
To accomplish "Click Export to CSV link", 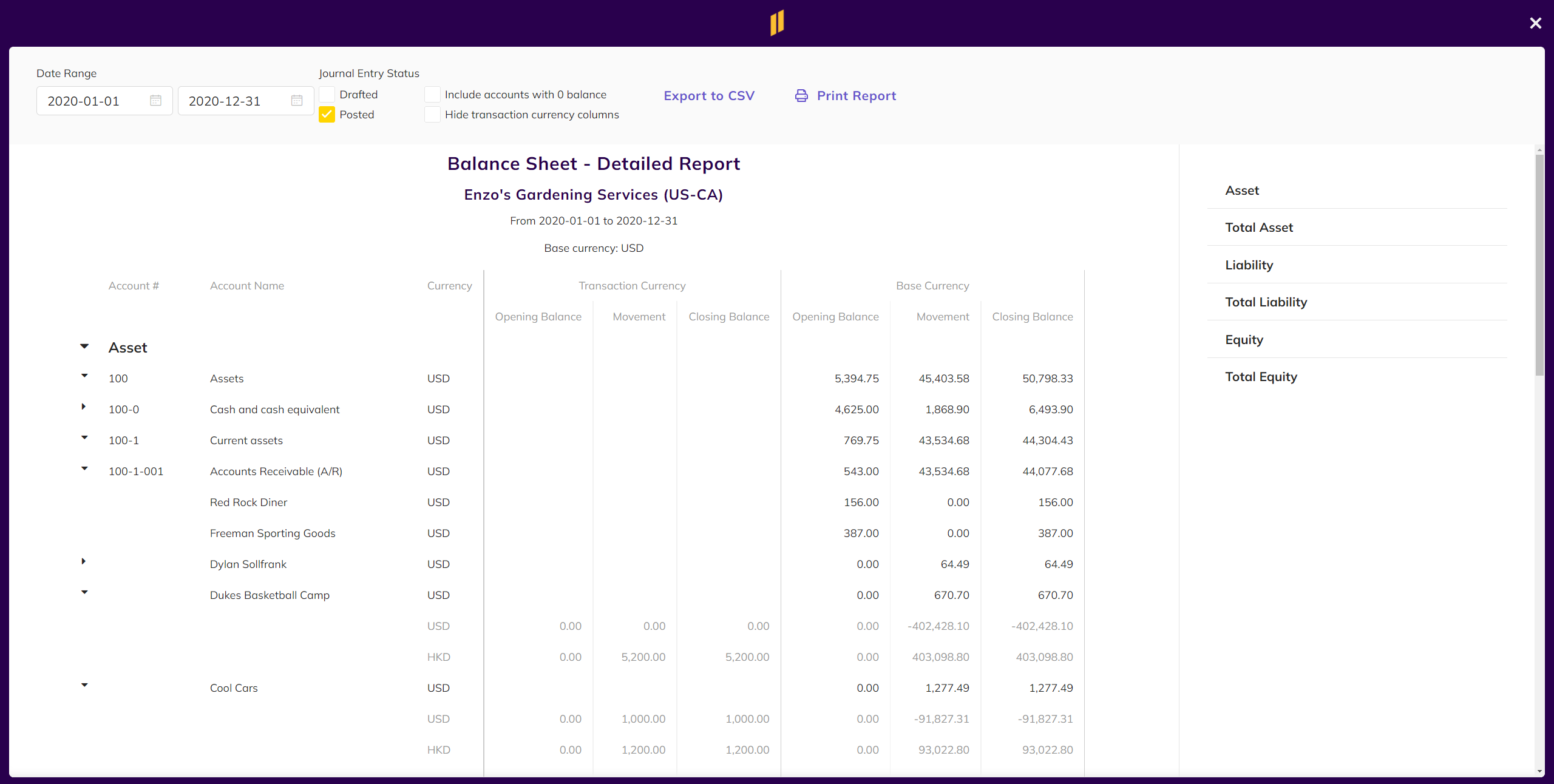I will pyautogui.click(x=708, y=96).
